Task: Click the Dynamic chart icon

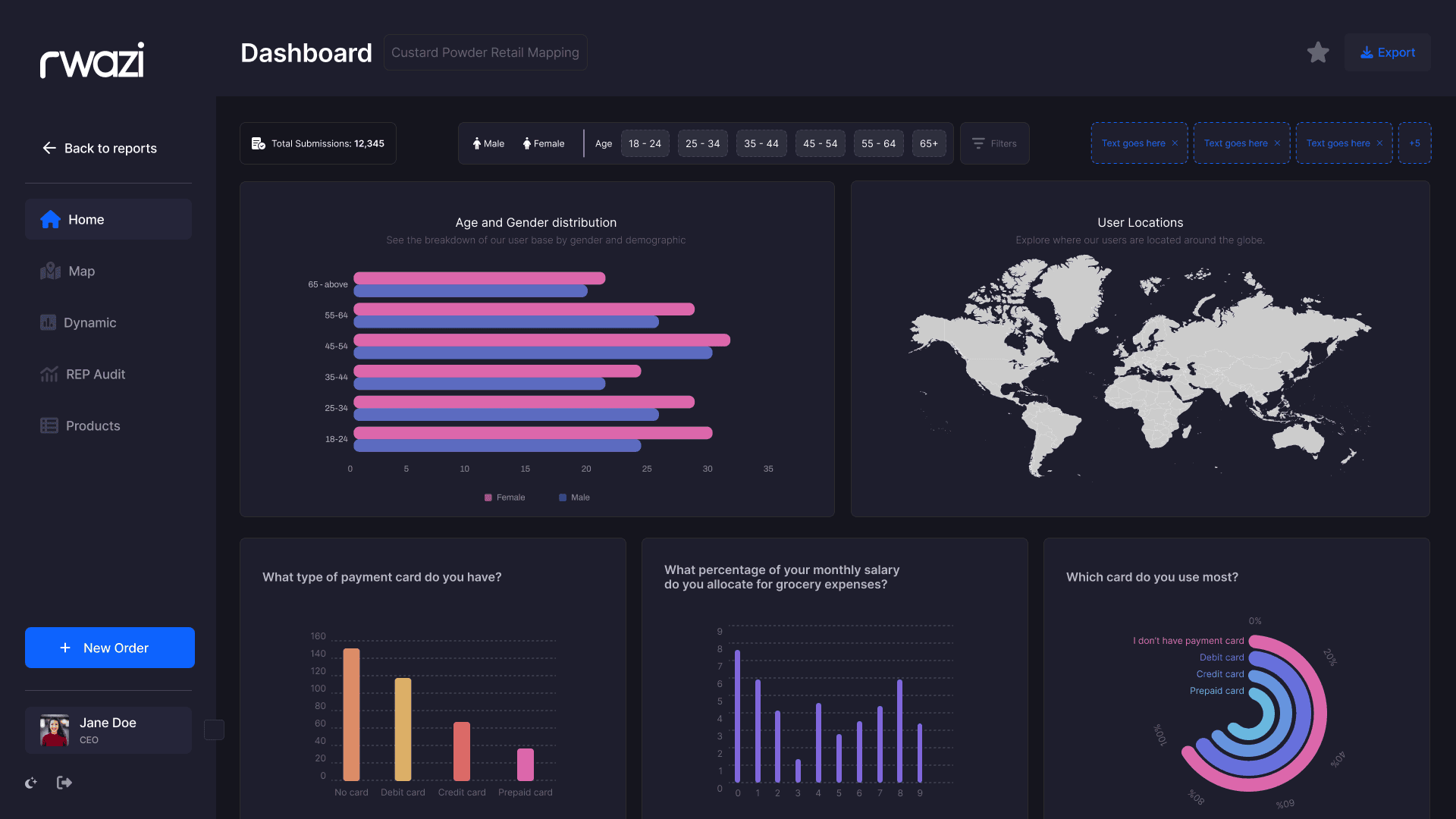Action: [x=49, y=322]
